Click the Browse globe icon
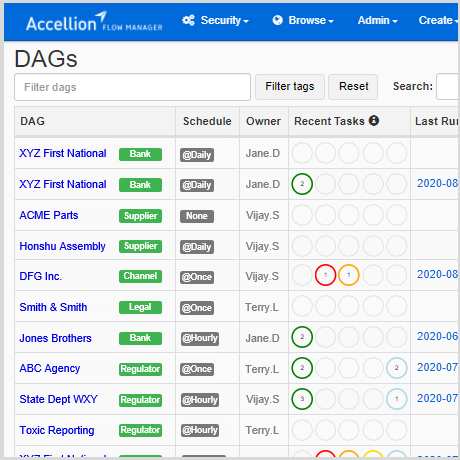Screen dimensions: 460x460 [277, 20]
